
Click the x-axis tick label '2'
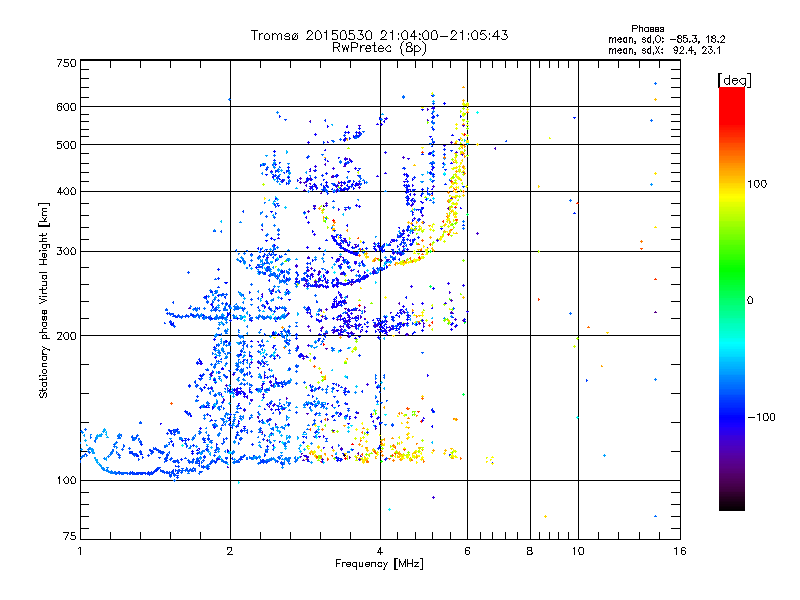[x=230, y=551]
